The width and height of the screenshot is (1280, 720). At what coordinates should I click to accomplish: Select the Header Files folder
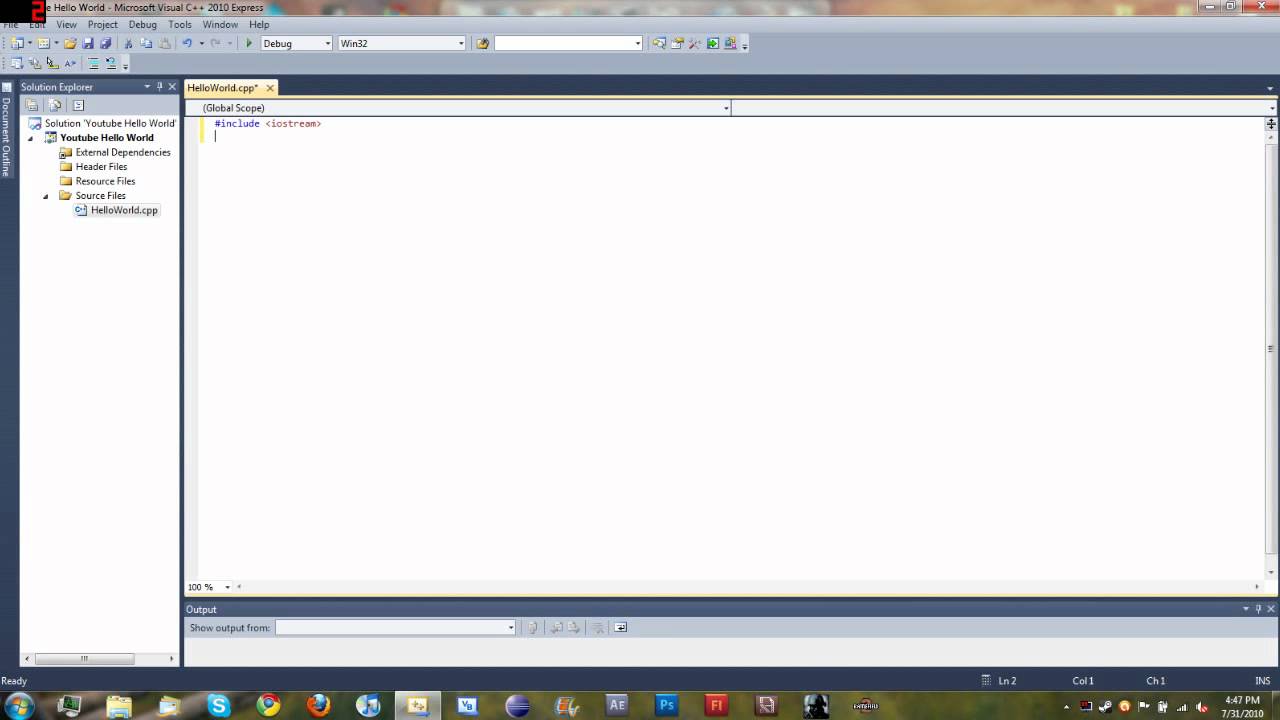click(101, 167)
